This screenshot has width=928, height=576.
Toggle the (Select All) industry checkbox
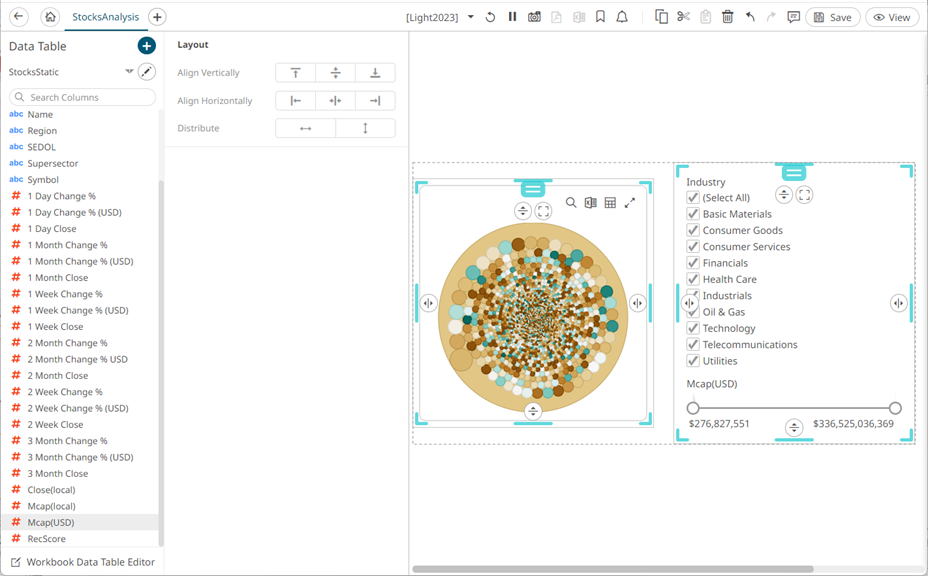click(x=693, y=198)
